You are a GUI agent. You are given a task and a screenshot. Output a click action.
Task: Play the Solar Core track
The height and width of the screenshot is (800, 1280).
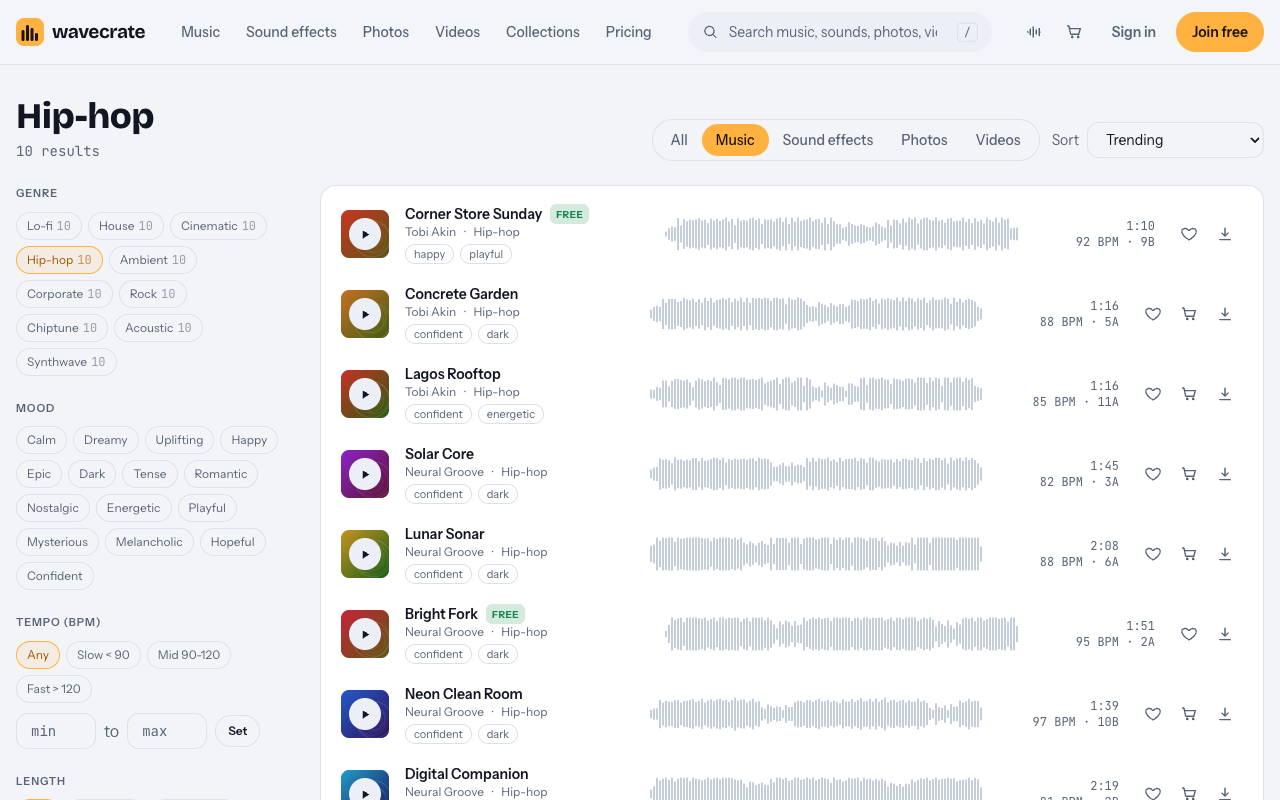(365, 474)
